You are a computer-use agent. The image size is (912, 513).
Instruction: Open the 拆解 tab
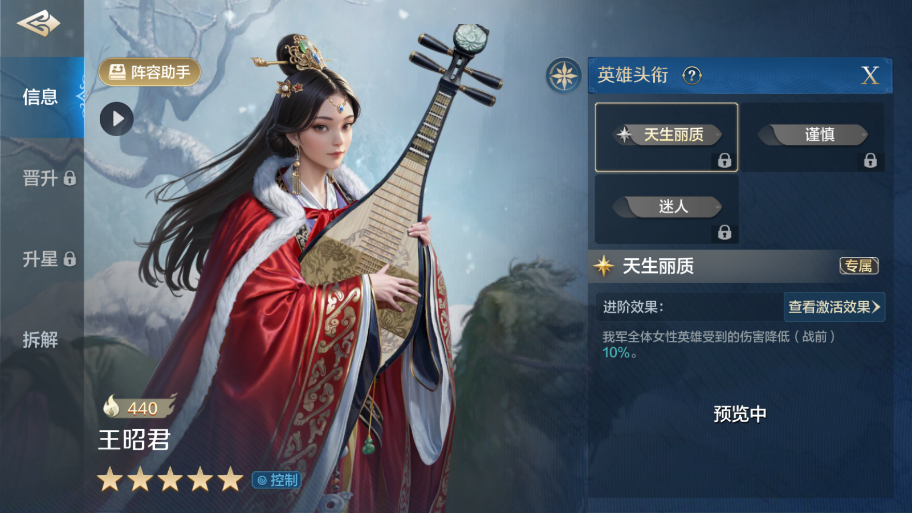[x=40, y=340]
